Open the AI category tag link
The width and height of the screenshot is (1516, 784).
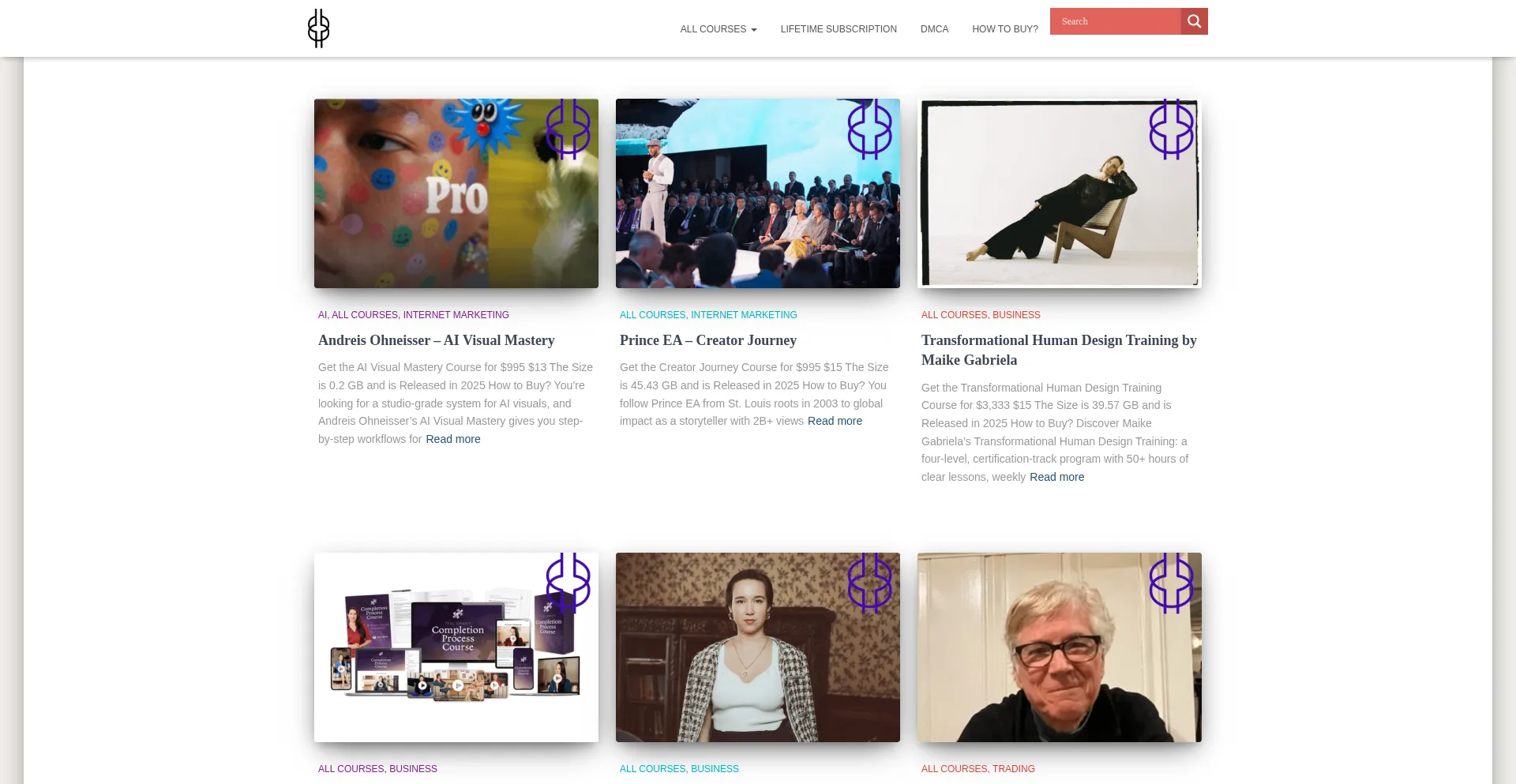click(322, 315)
